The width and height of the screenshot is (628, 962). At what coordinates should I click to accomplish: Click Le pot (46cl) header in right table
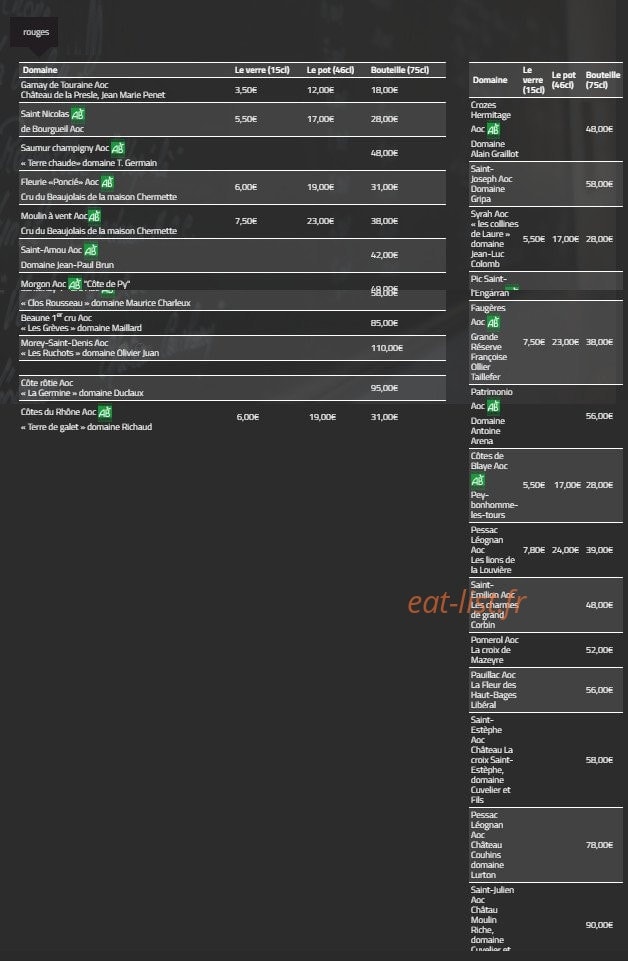pyautogui.click(x=564, y=80)
